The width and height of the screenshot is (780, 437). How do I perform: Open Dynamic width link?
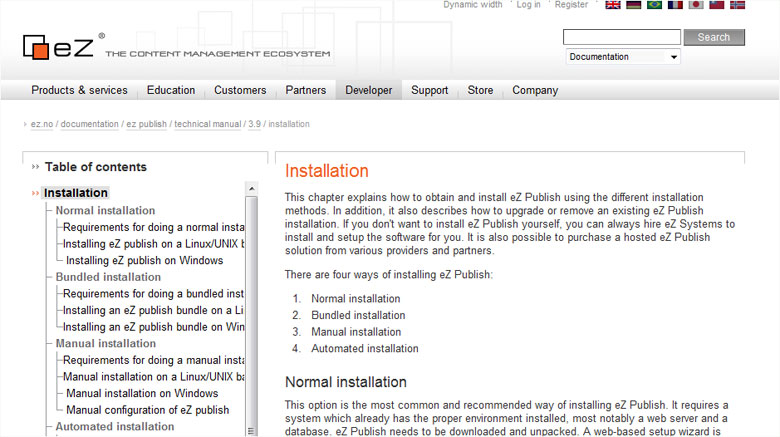coord(473,4)
